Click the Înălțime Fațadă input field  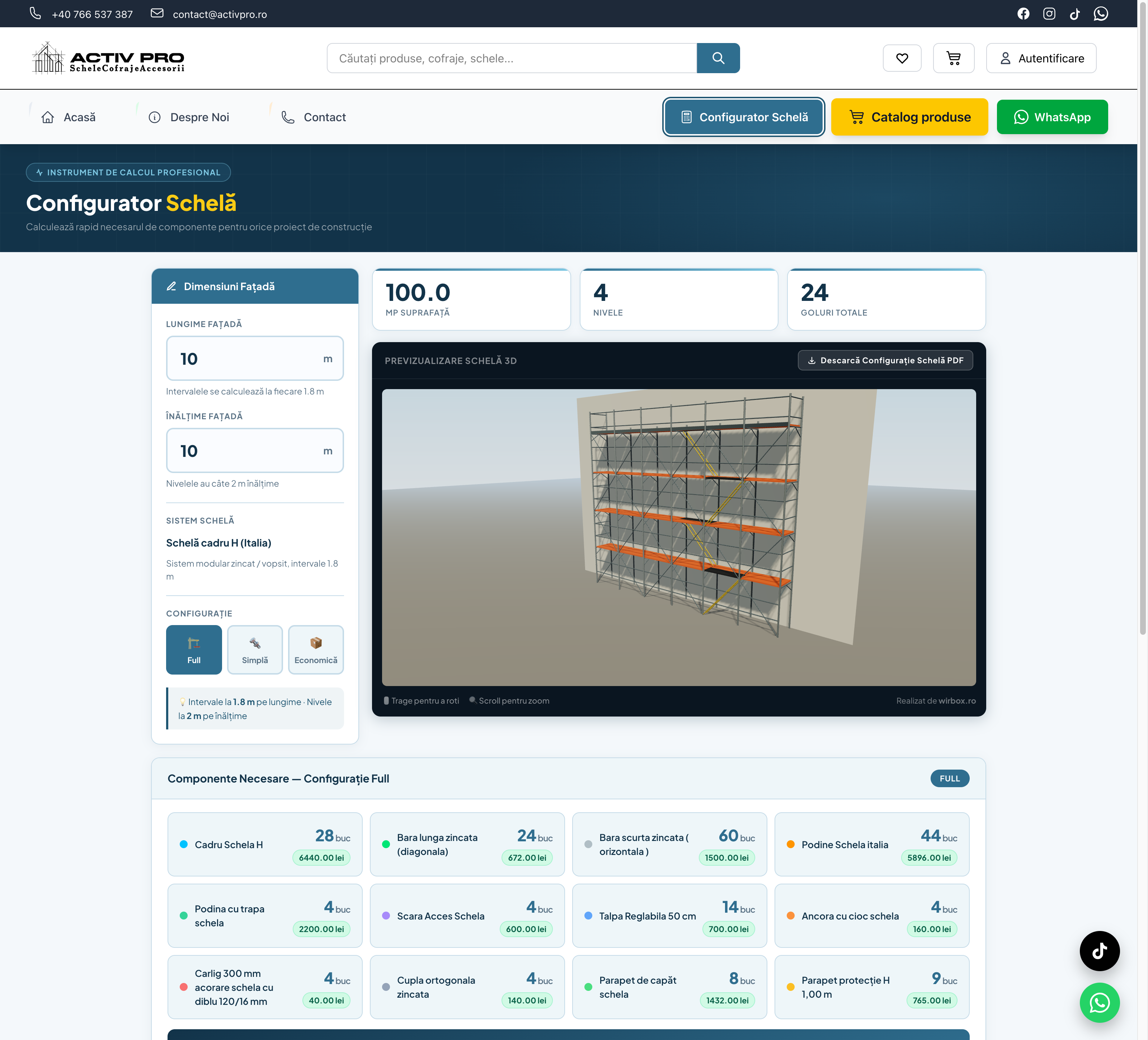pos(255,451)
